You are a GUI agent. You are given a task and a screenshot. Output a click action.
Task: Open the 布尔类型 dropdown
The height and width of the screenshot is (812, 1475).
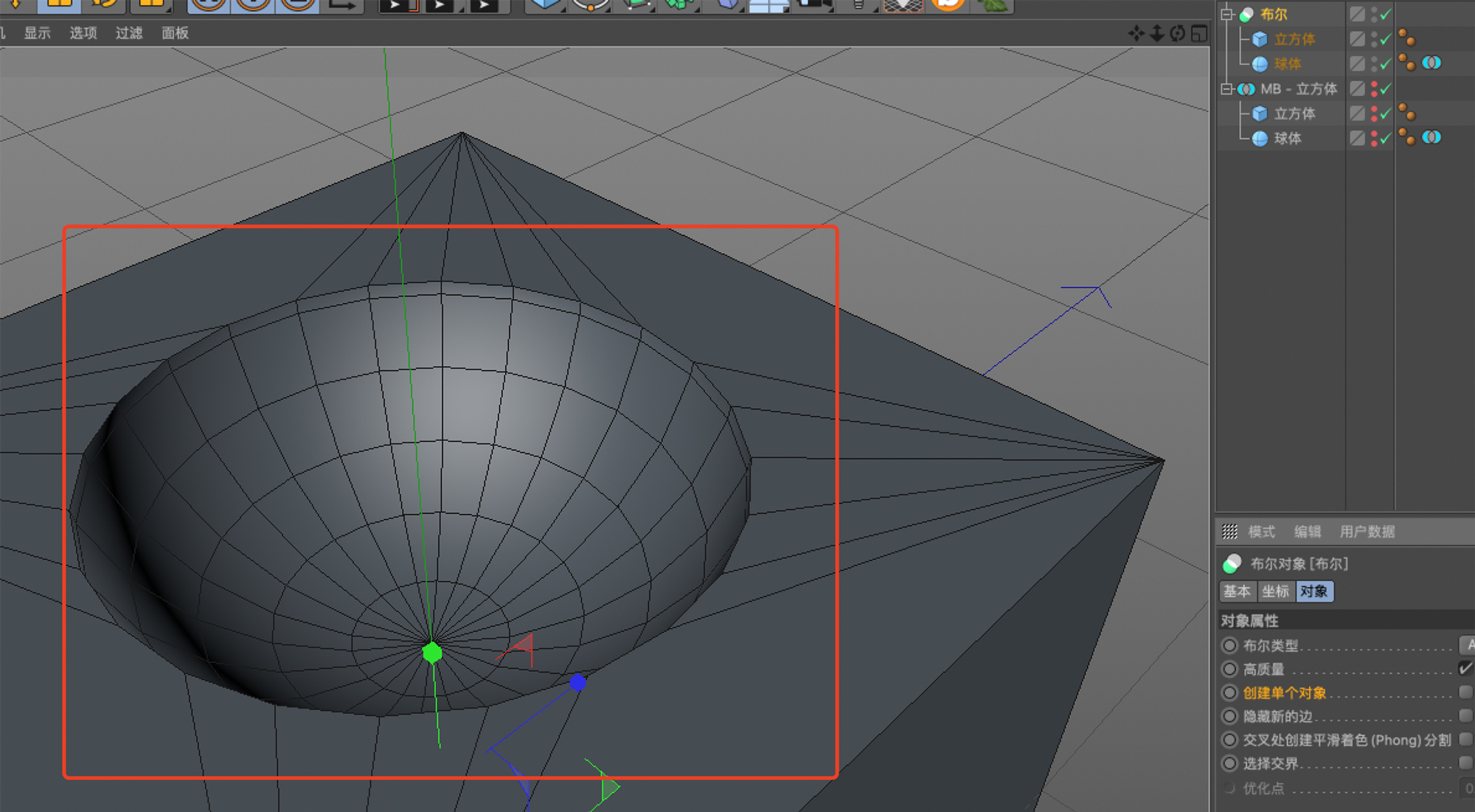pyautogui.click(x=1467, y=645)
